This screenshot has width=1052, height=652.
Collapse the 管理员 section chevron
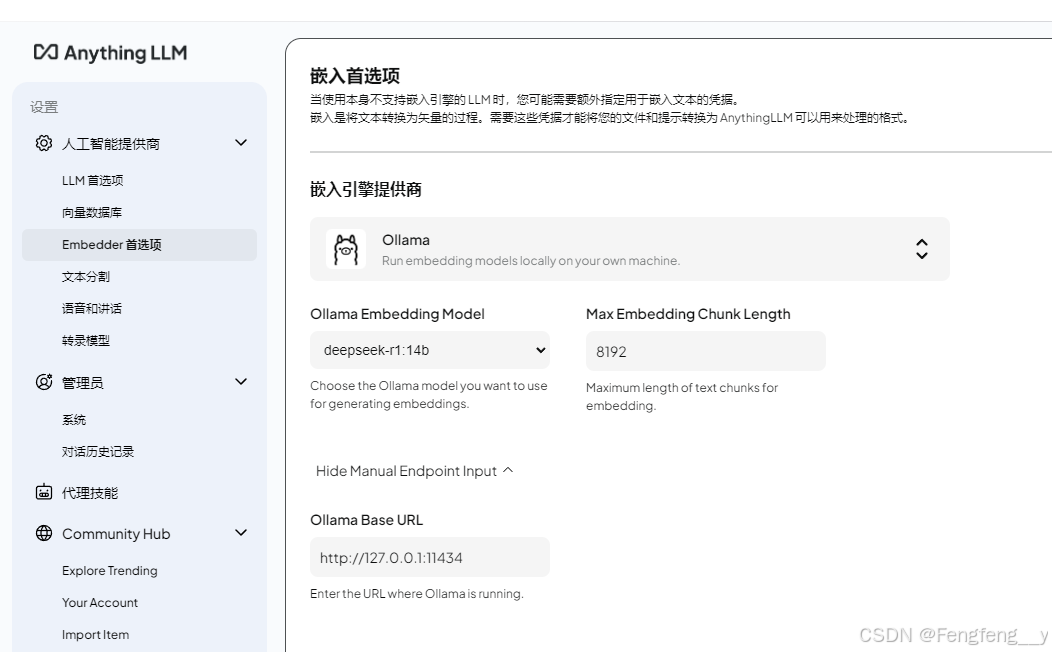point(241,382)
